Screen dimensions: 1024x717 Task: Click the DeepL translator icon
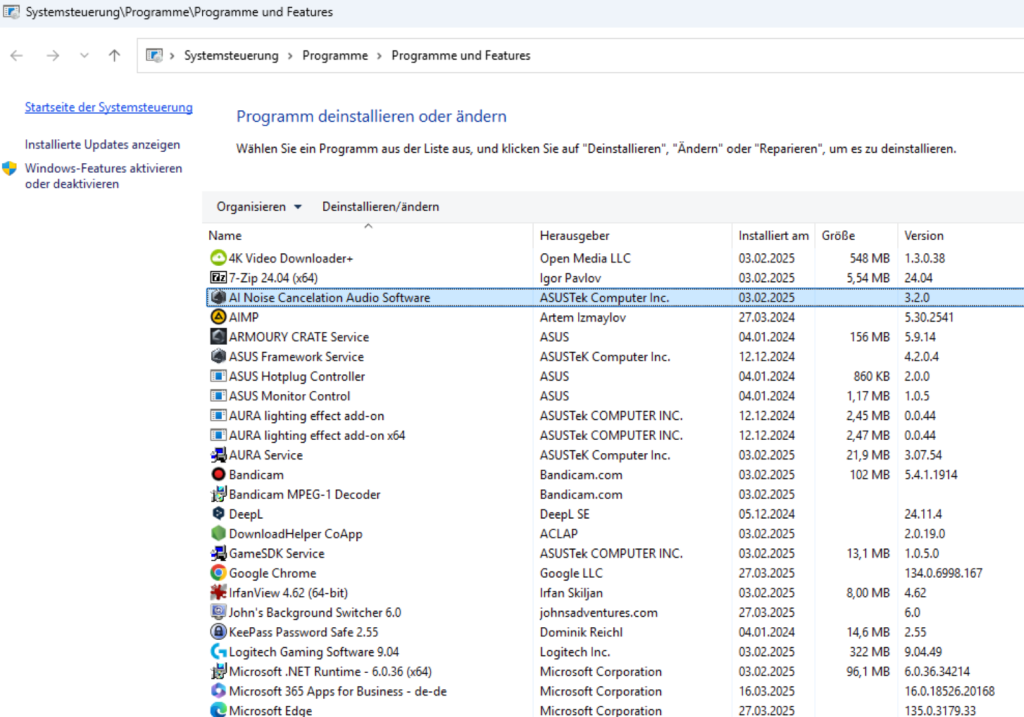[x=219, y=513]
